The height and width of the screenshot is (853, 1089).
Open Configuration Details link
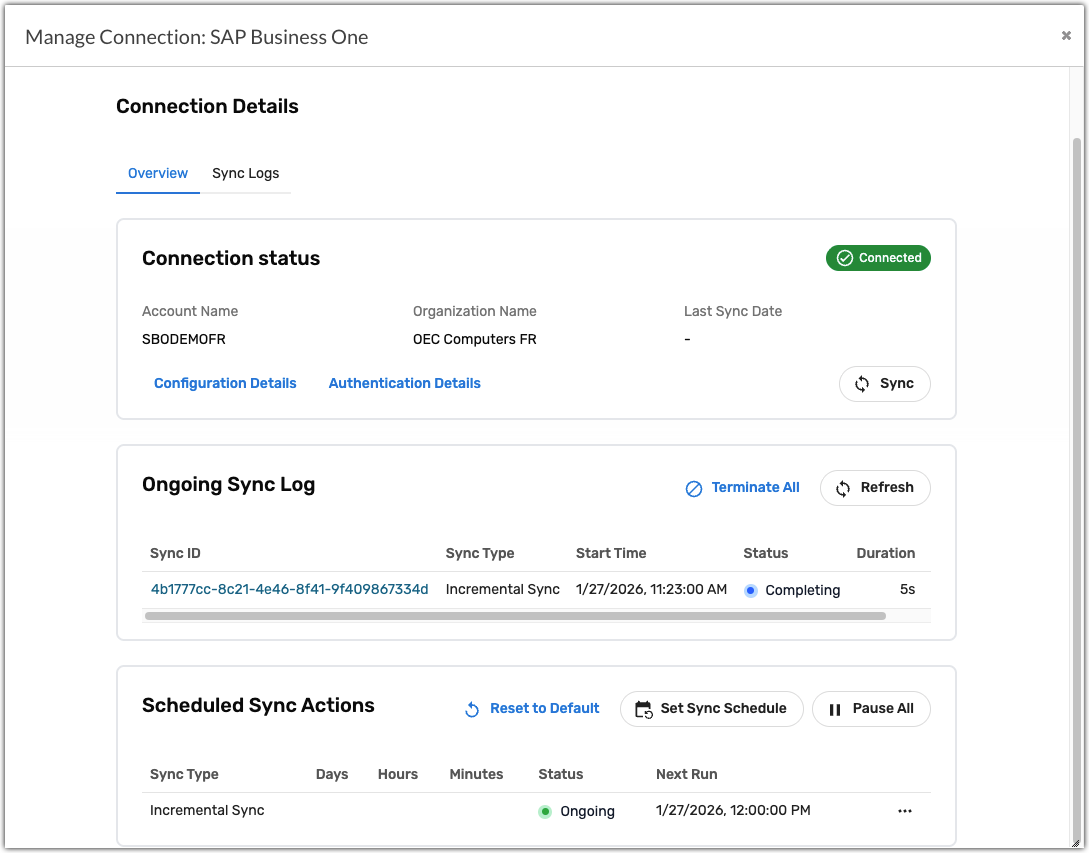225,383
